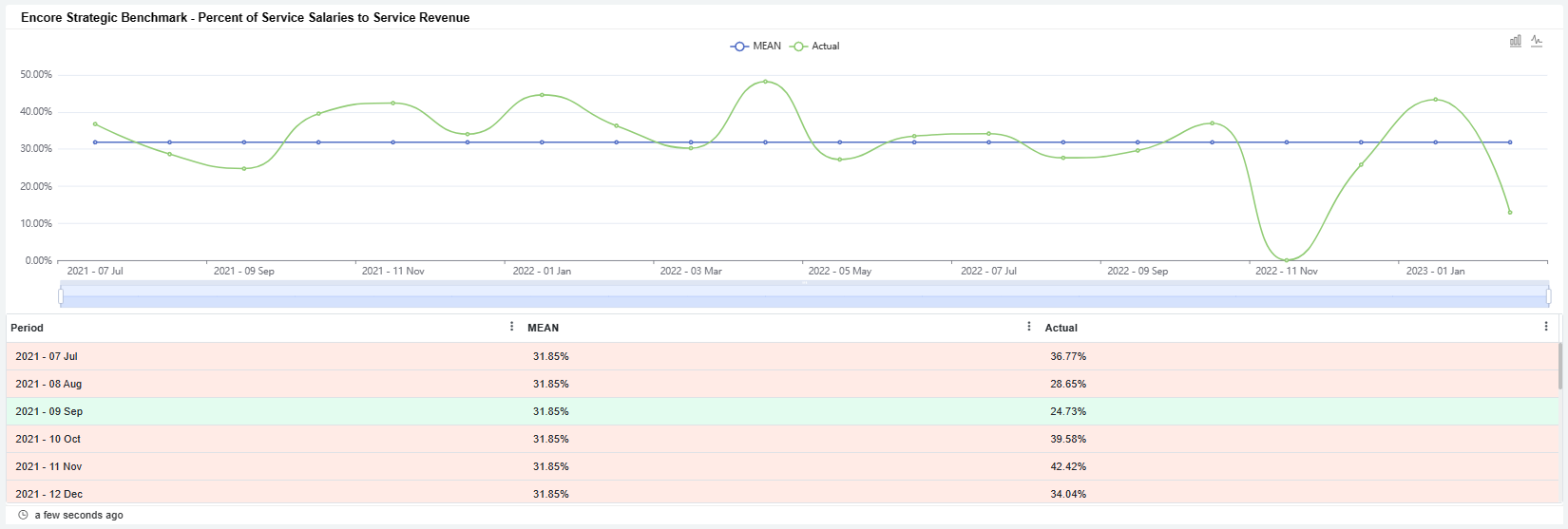Open MEAN column options menu
Viewport: 1568px width, 529px height.
point(1029,327)
